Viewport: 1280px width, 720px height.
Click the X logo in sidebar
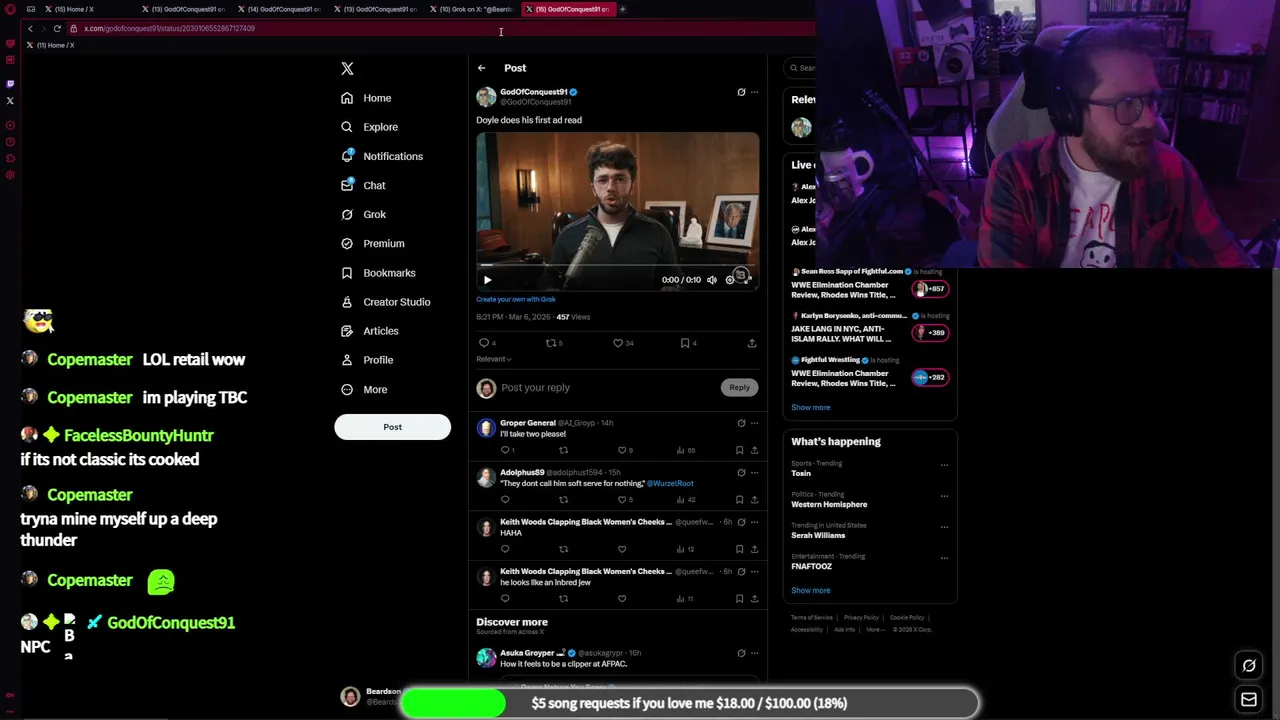(347, 68)
